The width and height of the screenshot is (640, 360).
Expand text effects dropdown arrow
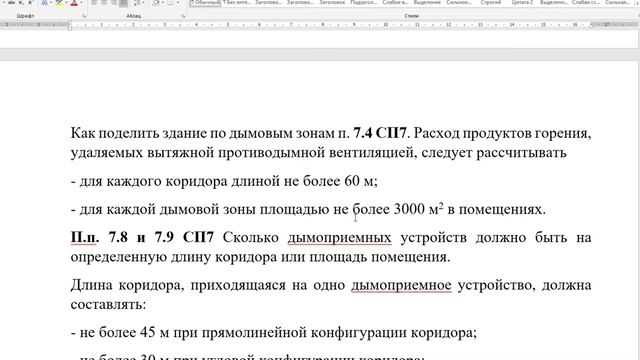click(x=51, y=2)
